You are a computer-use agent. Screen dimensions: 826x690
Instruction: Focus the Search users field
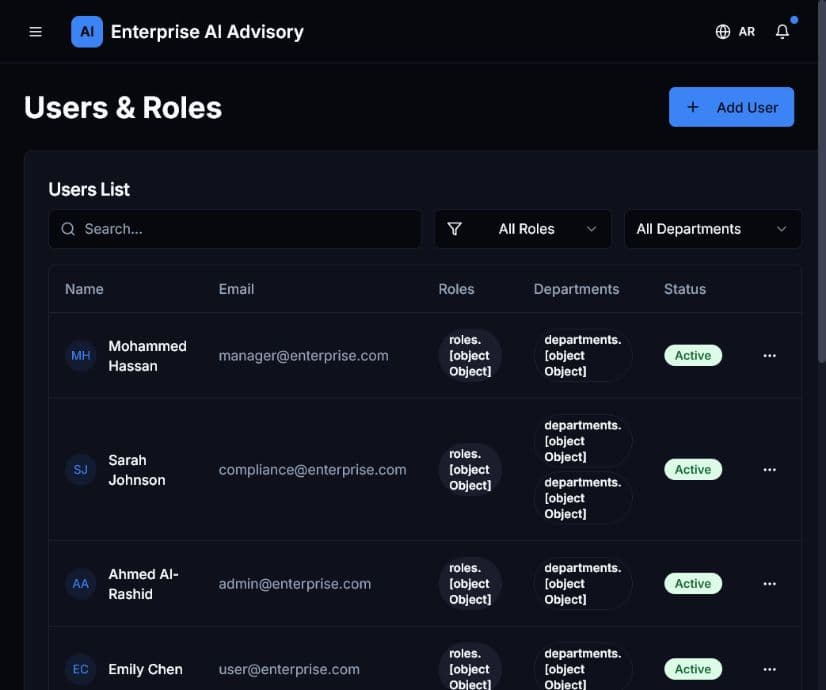[x=235, y=229]
